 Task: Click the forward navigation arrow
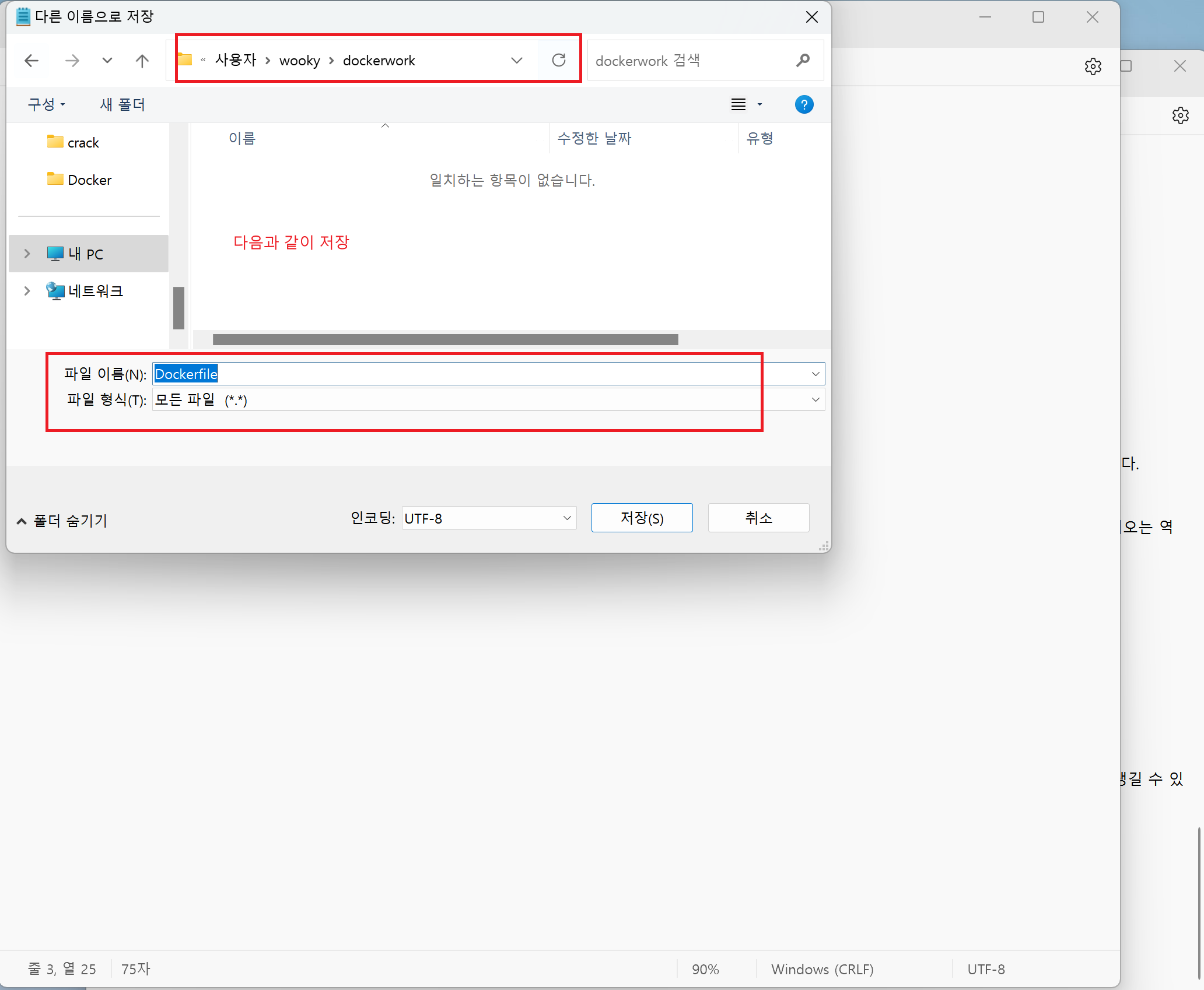click(x=72, y=60)
